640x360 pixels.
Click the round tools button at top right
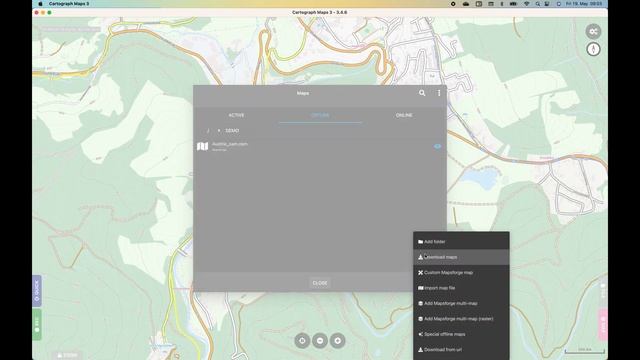click(593, 31)
